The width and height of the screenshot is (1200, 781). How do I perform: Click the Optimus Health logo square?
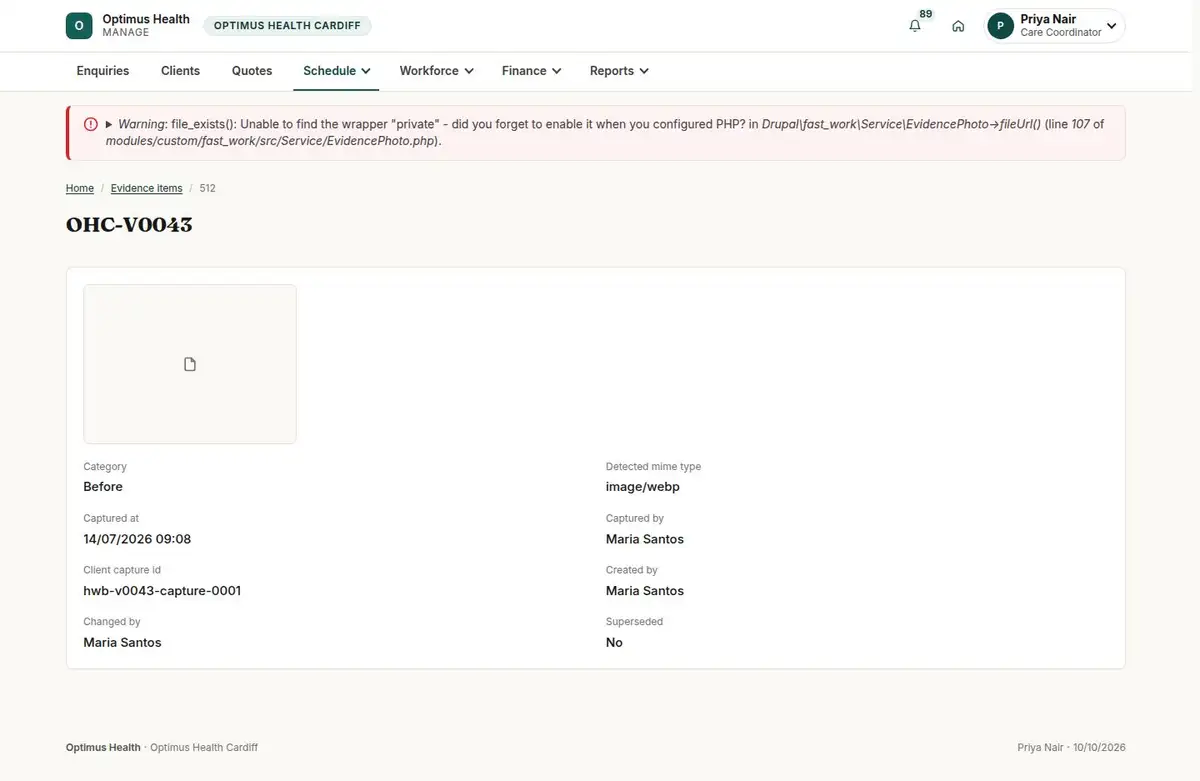pos(79,26)
